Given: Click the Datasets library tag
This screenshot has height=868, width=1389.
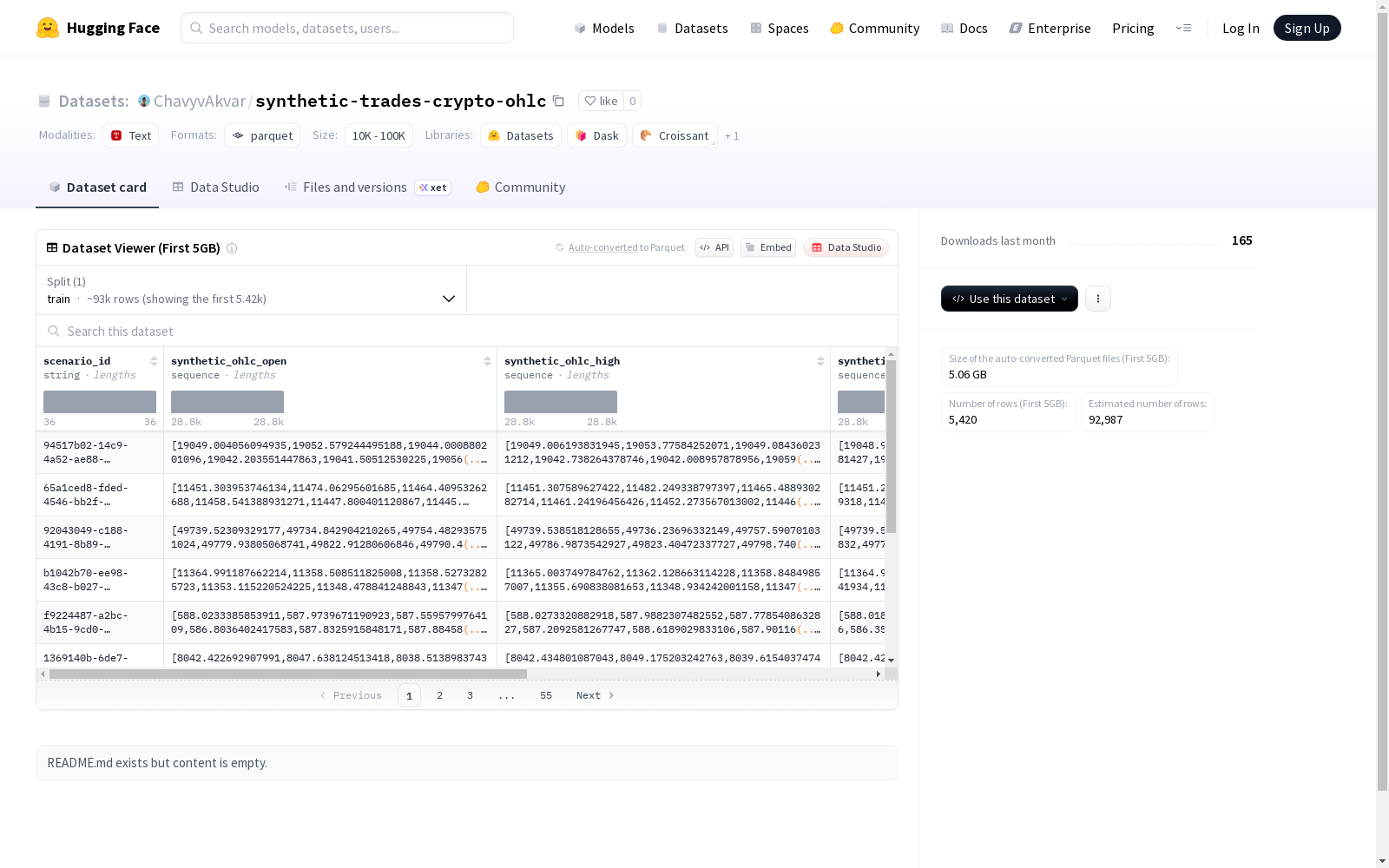Looking at the screenshot, I should pyautogui.click(x=521, y=135).
